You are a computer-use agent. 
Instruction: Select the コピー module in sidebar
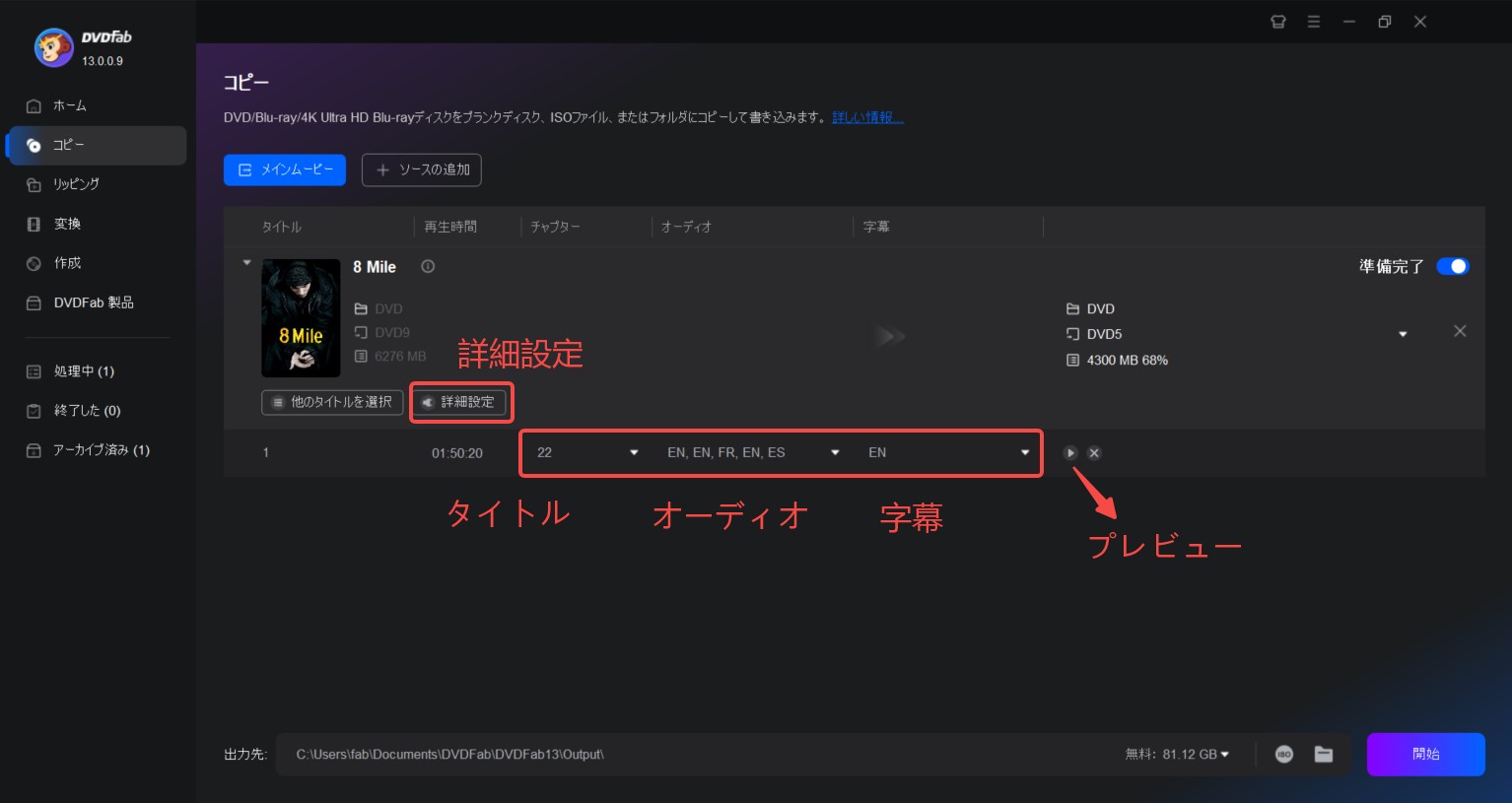[x=95, y=145]
